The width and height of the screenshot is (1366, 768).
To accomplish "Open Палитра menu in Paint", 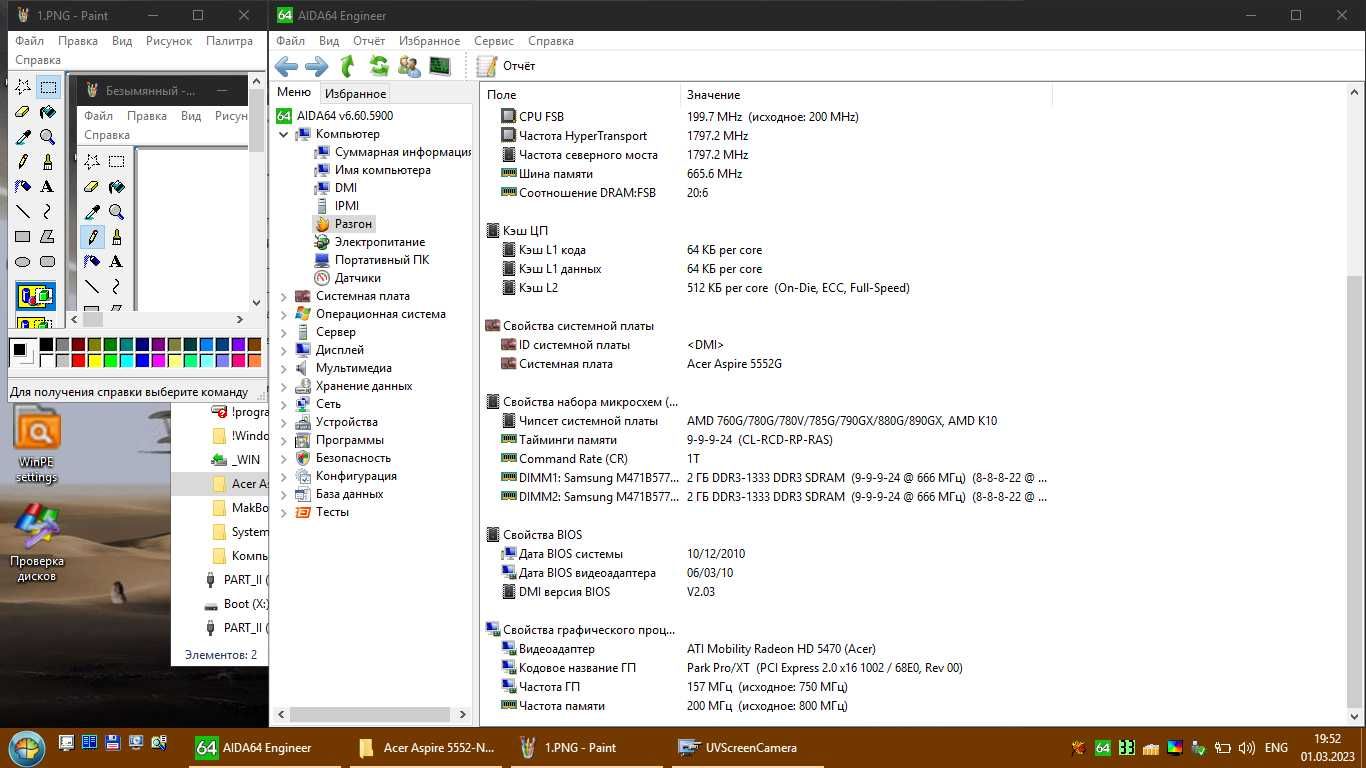I will tap(229, 41).
